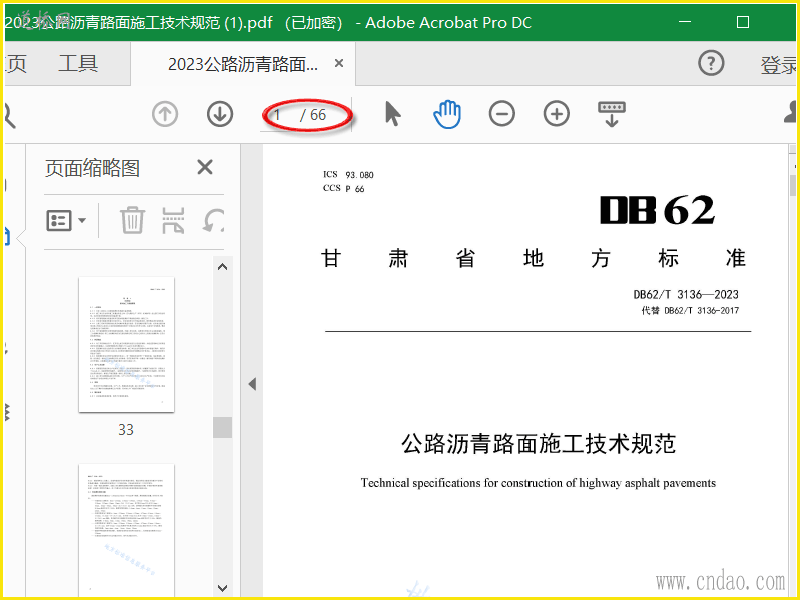Image resolution: width=800 pixels, height=600 pixels.
Task: Zoom in with the plus icon
Action: click(x=557, y=114)
